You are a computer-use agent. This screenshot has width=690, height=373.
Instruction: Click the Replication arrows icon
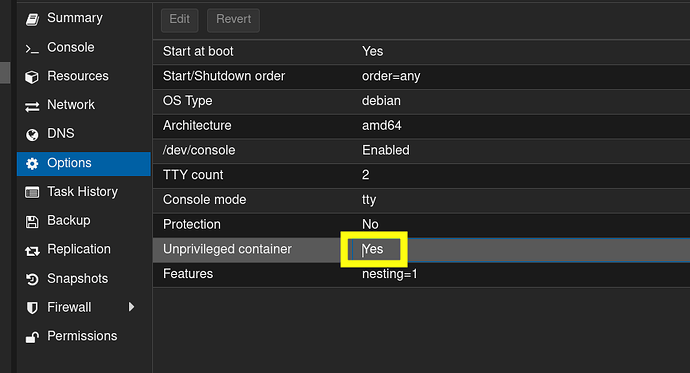[x=32, y=250]
